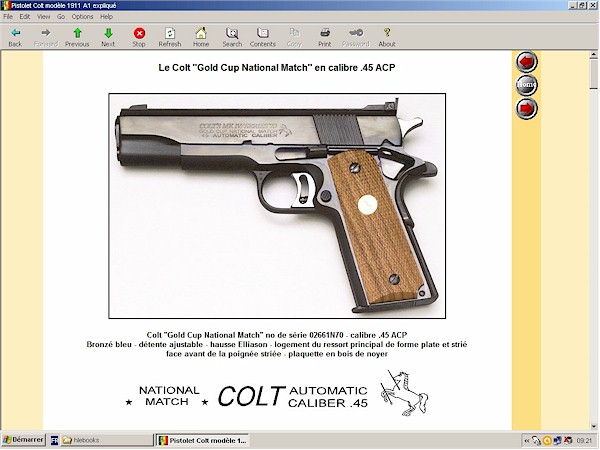The height and width of the screenshot is (450, 600).
Task: Click the Colt Gold Cup pistol photo
Action: click(x=277, y=206)
